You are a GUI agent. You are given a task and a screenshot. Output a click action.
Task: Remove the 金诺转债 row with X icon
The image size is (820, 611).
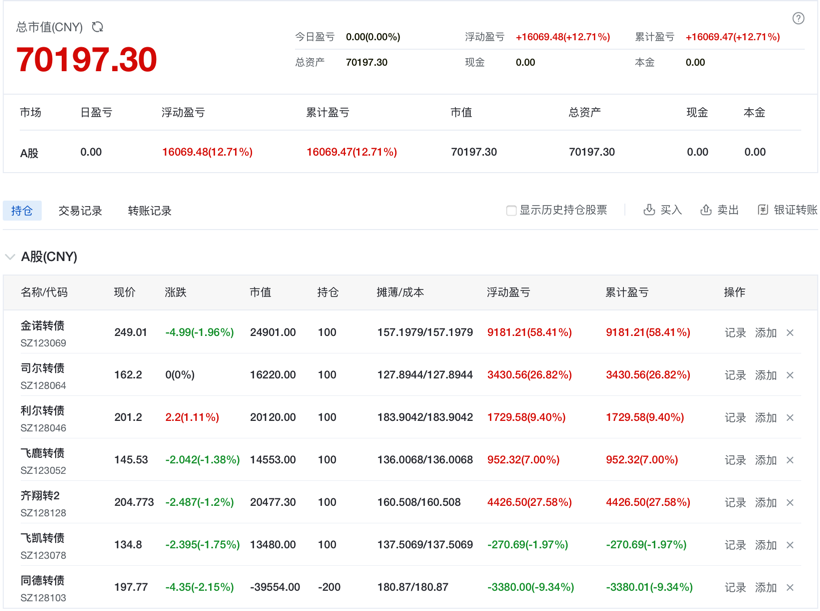[790, 333]
